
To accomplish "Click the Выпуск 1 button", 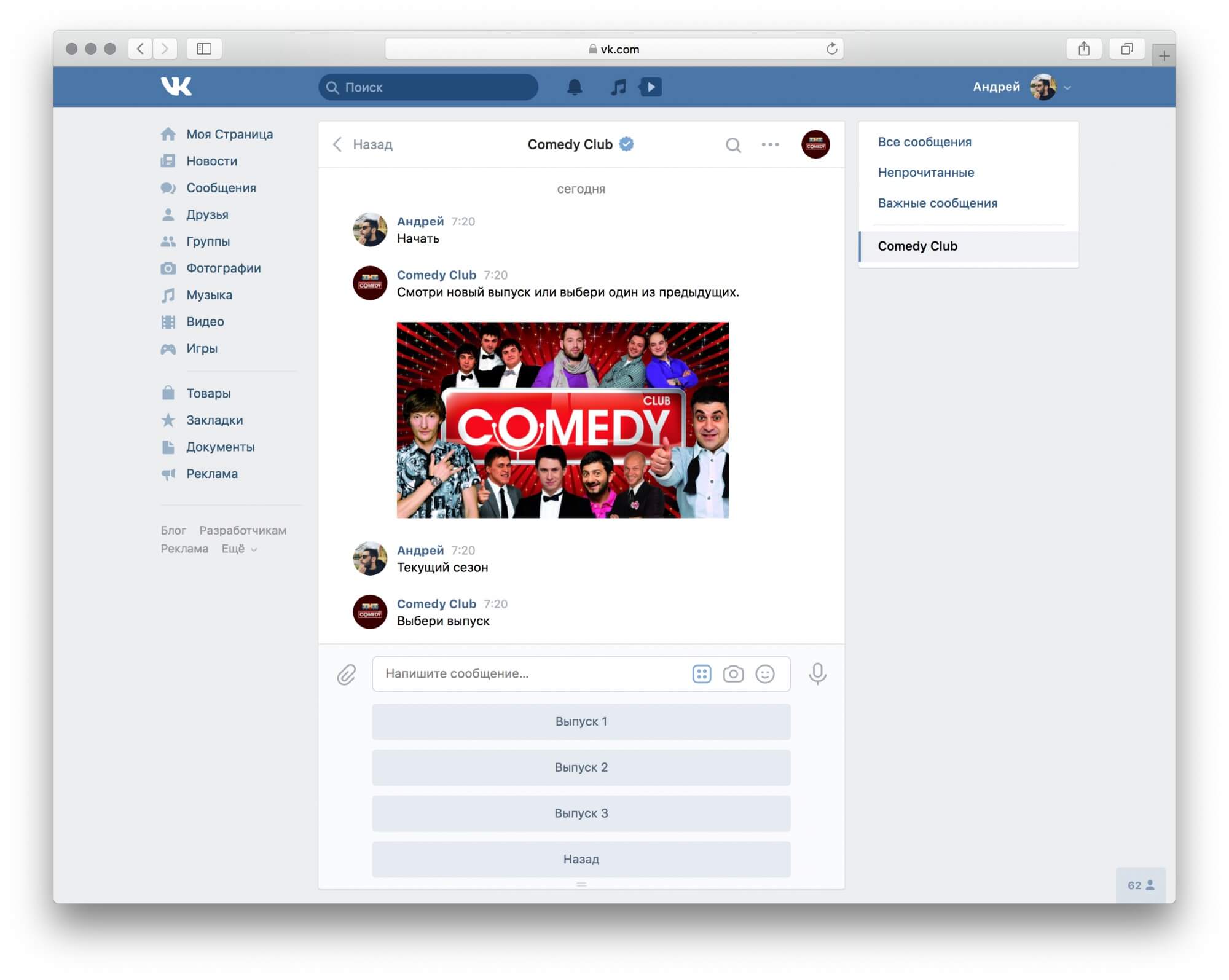I will pyautogui.click(x=581, y=721).
